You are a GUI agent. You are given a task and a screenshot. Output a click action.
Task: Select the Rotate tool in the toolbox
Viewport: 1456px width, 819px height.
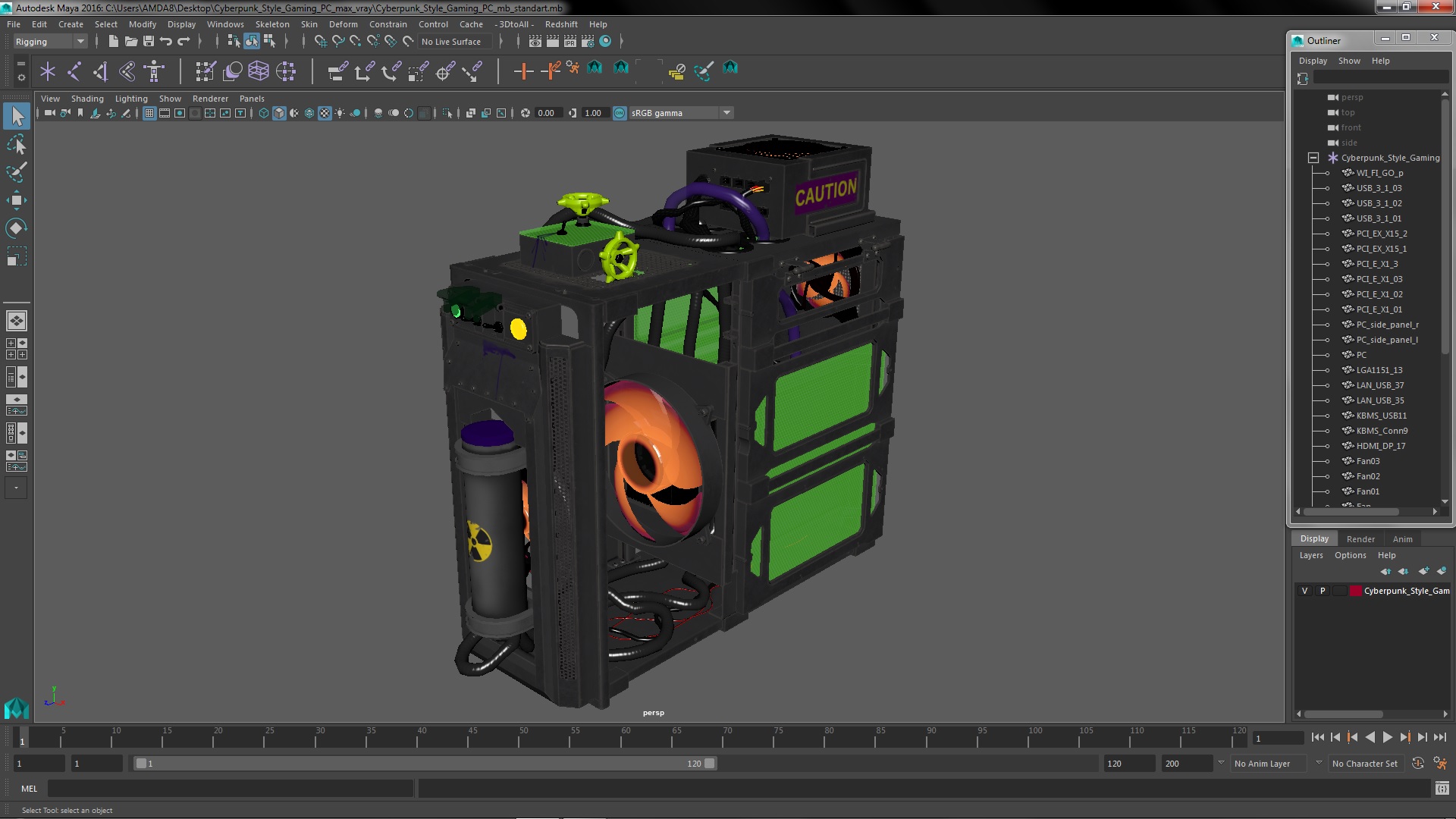click(x=16, y=228)
